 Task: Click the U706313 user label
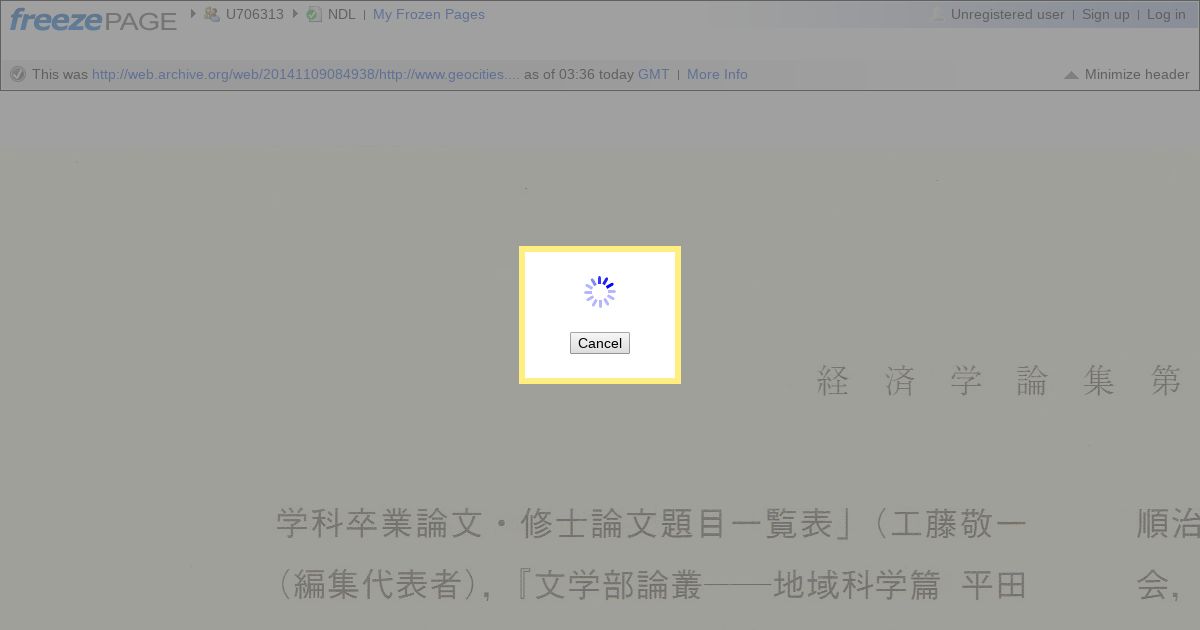tap(255, 14)
